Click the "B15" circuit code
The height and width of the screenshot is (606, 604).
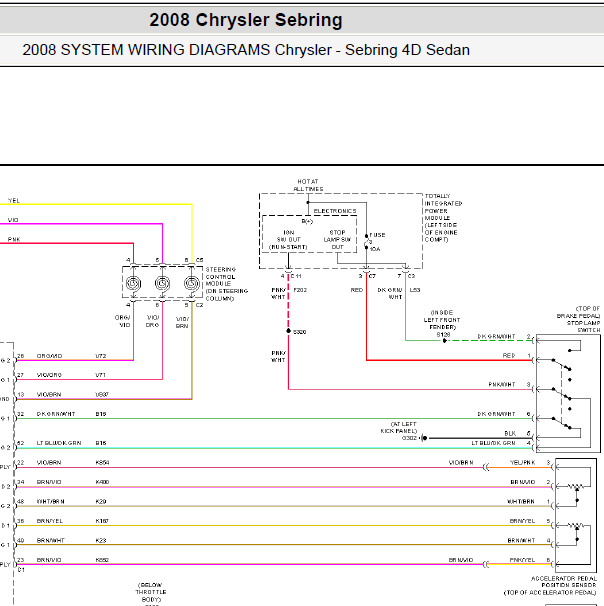click(x=101, y=414)
